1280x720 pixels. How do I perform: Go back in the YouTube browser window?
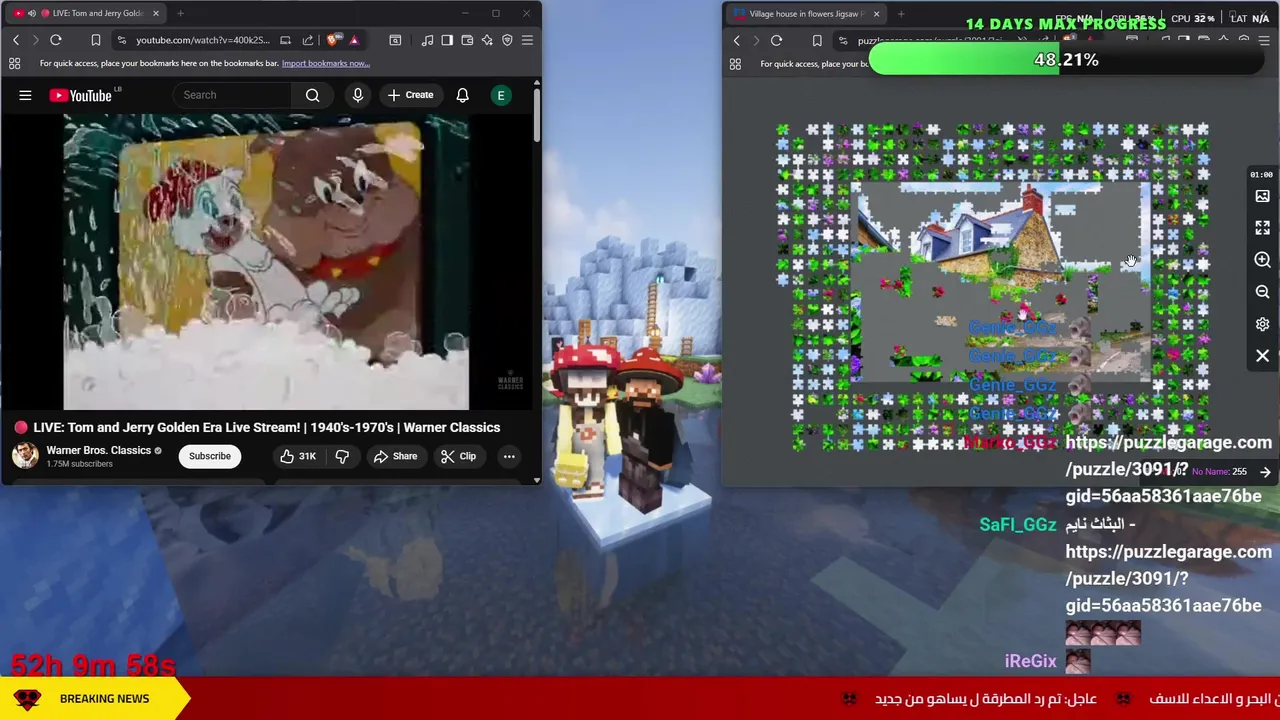tap(16, 40)
